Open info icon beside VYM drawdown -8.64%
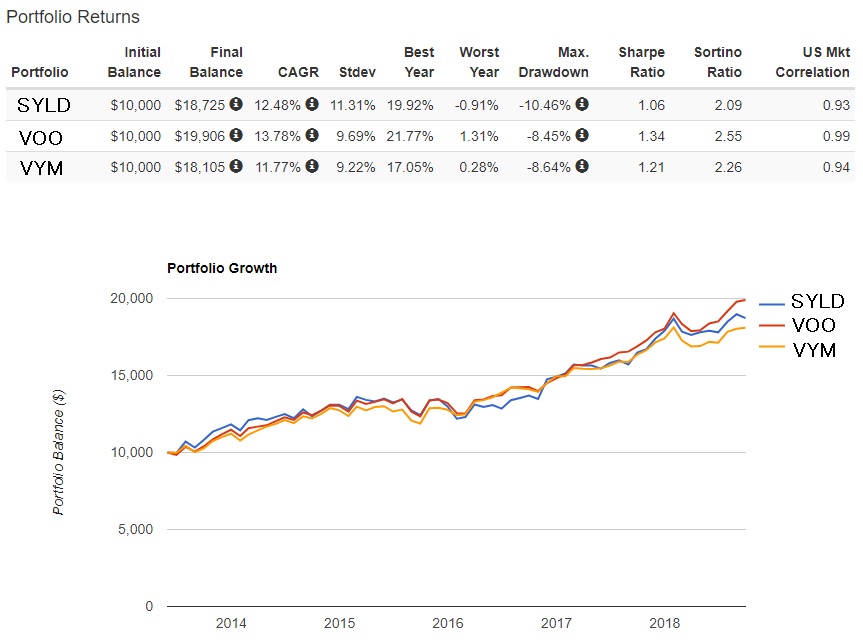This screenshot has height=643, width=863. [x=582, y=167]
